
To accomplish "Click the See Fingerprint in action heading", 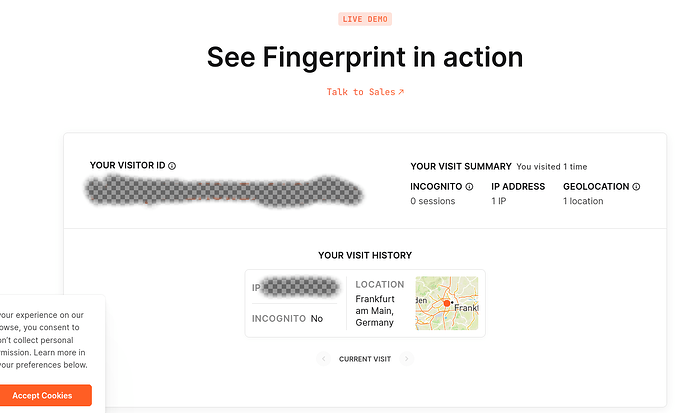I will pyautogui.click(x=365, y=57).
